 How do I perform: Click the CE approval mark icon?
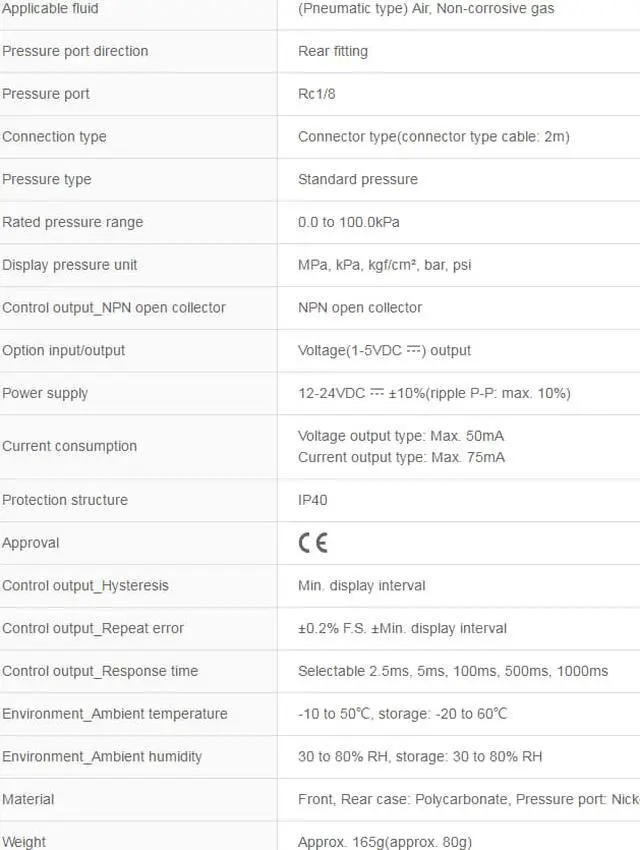(x=313, y=543)
